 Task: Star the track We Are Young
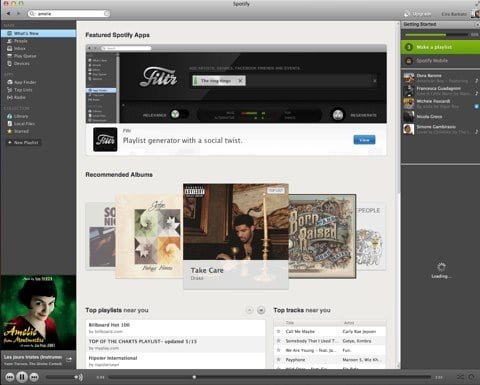(278, 350)
